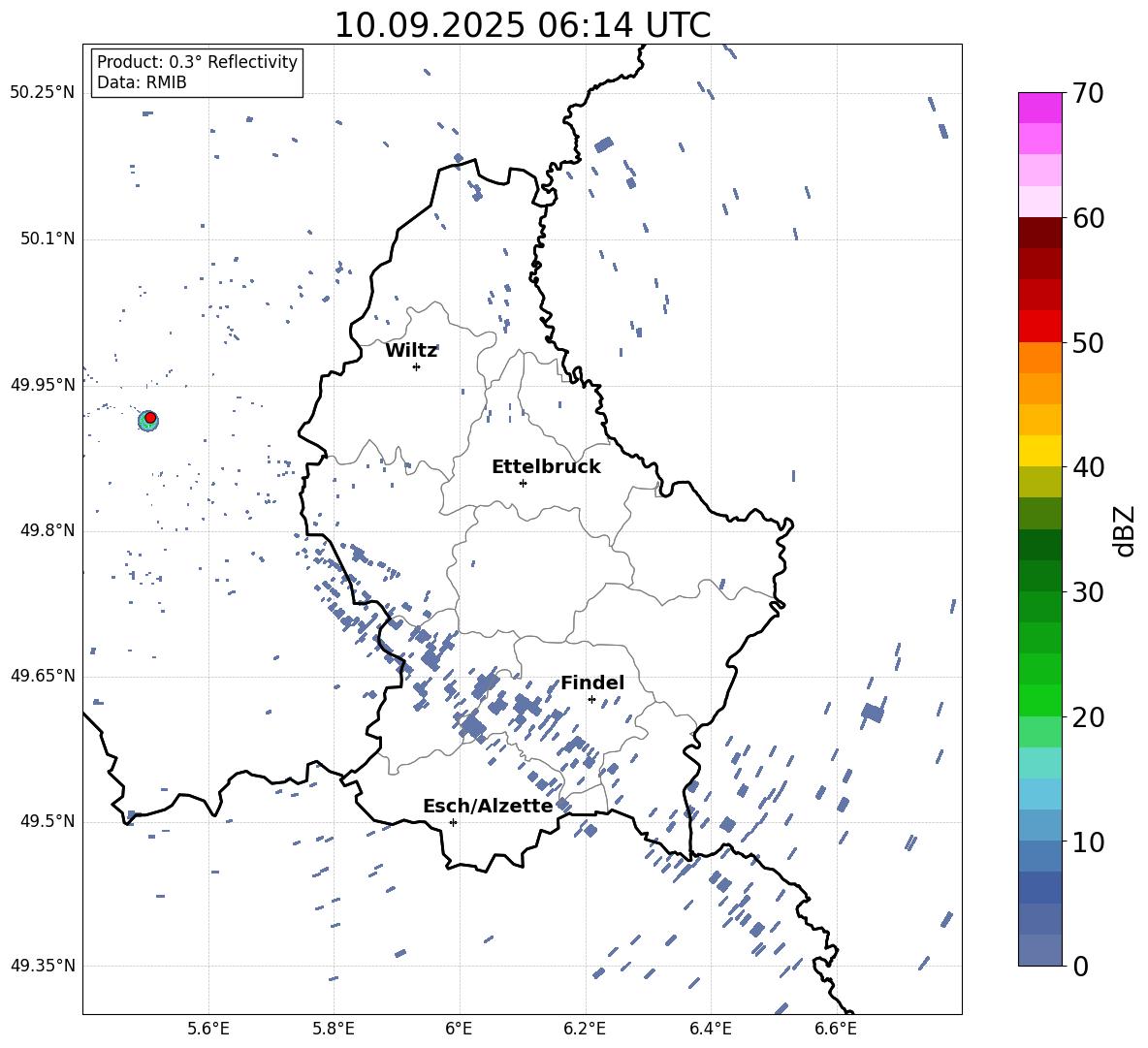Click the 20 tick on the colorbar

pos(1088,717)
